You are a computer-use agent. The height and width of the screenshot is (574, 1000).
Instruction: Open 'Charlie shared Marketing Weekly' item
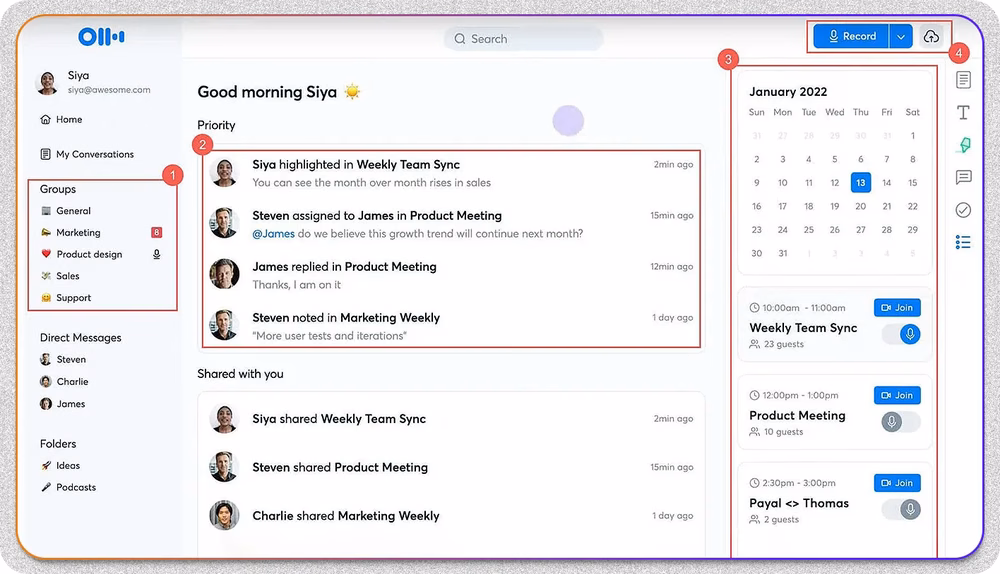pyautogui.click(x=452, y=515)
